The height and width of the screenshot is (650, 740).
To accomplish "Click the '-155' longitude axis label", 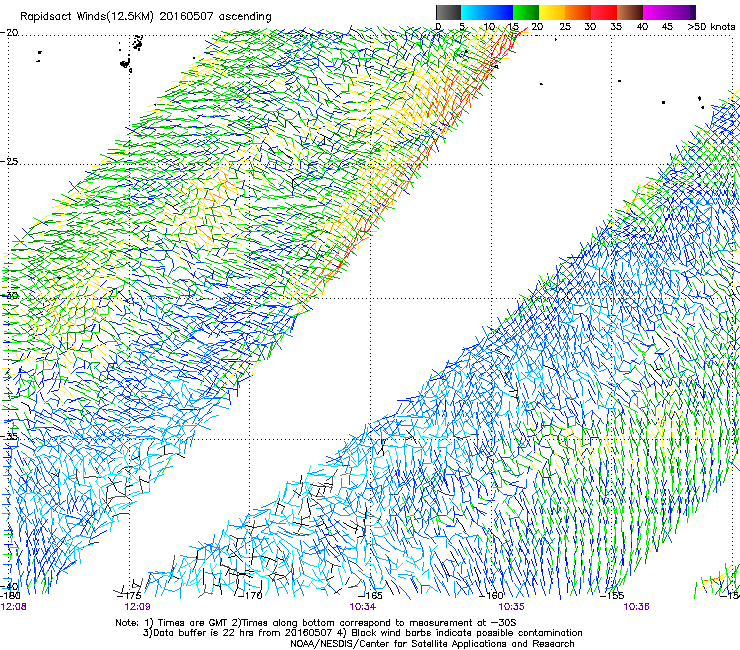I will 612,596.
